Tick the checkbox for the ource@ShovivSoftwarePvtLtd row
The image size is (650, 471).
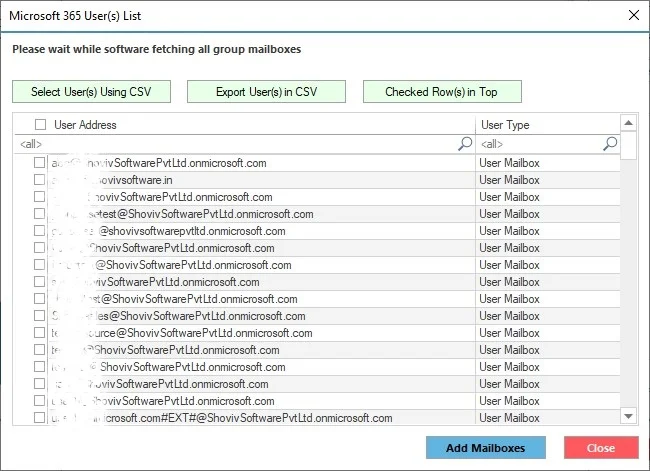39,333
